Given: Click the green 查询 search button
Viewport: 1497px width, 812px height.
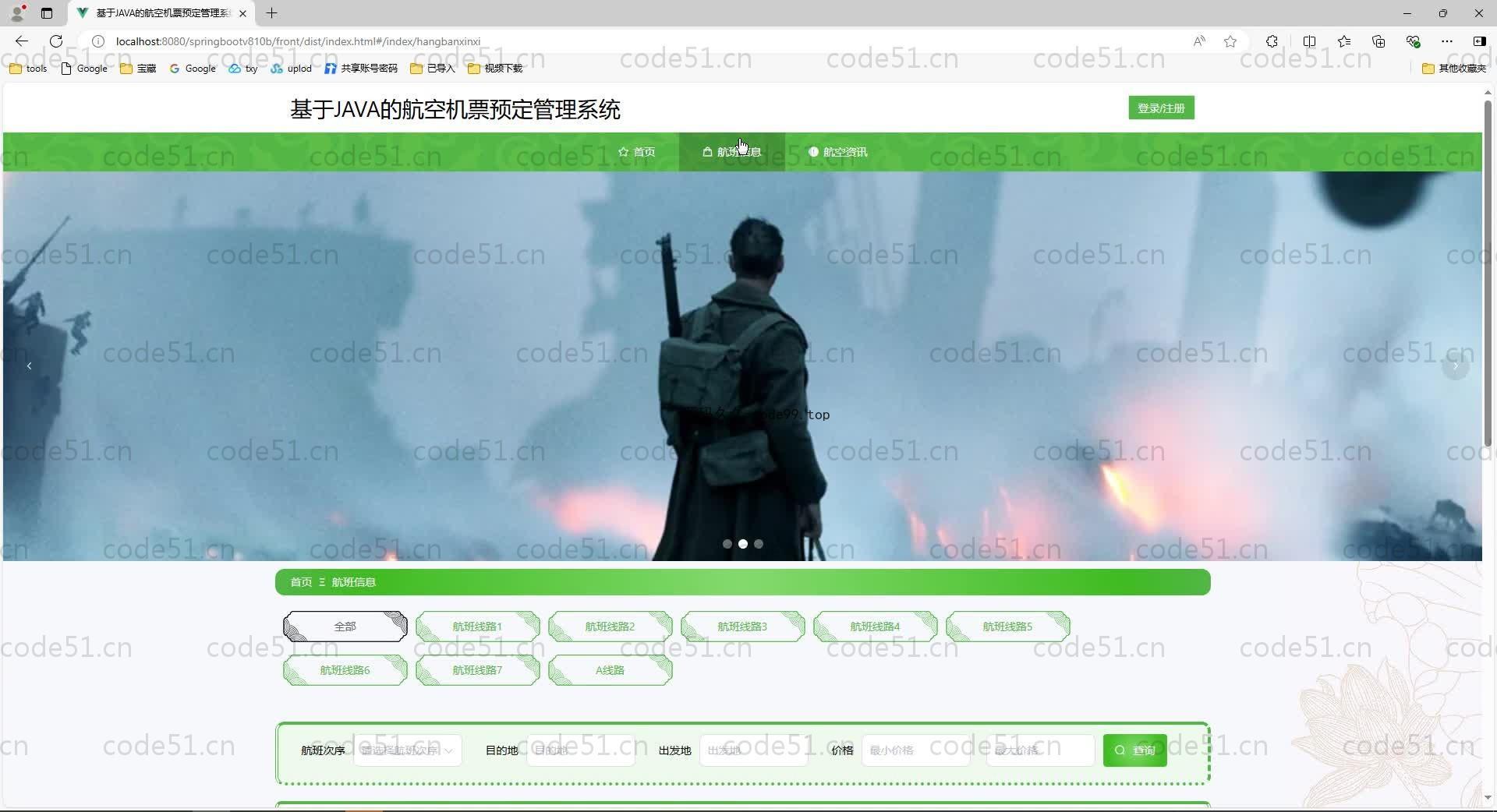Looking at the screenshot, I should (1134, 750).
